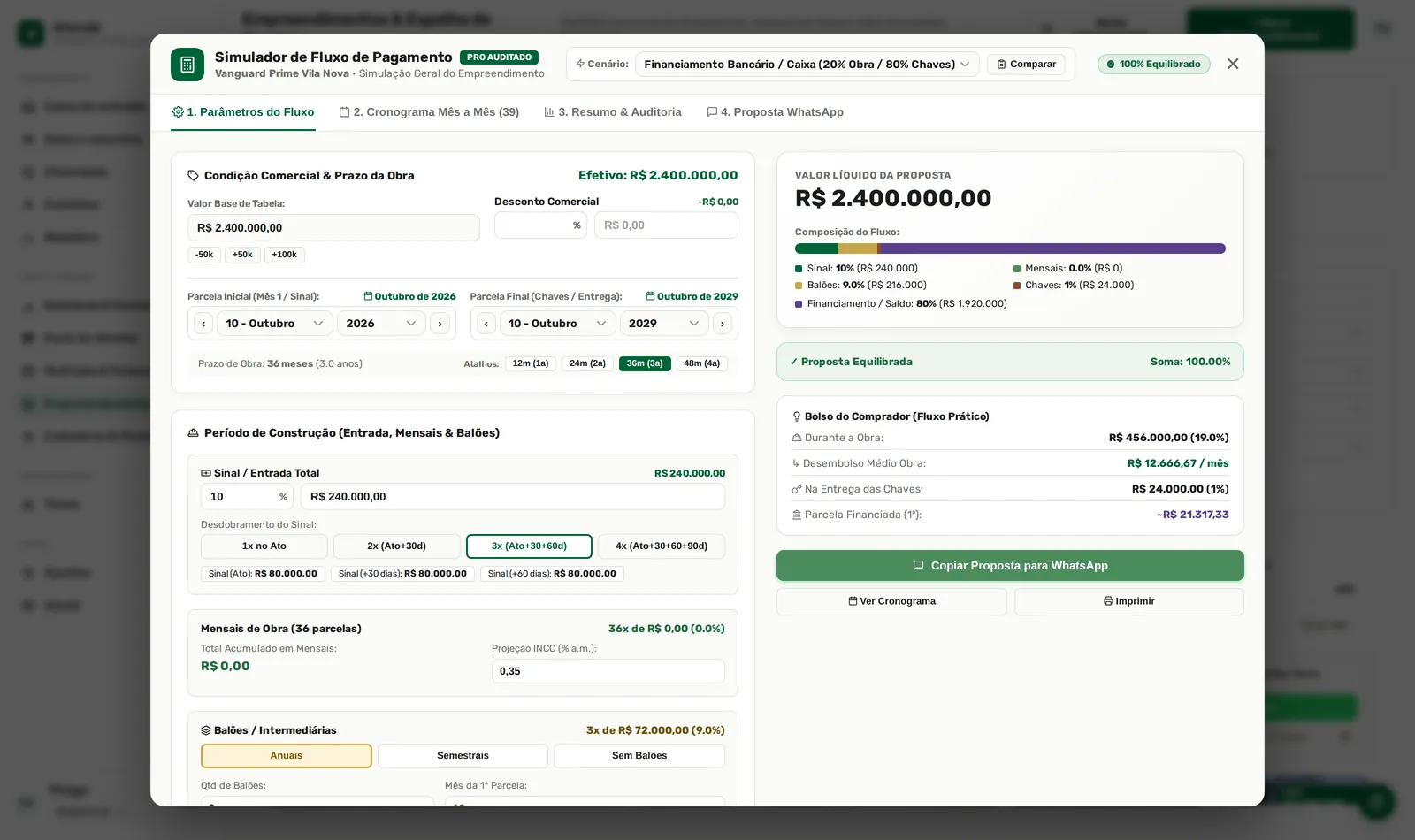This screenshot has height=840, width=1415.
Task: Select Semestrais balões frequency
Action: coord(463,756)
